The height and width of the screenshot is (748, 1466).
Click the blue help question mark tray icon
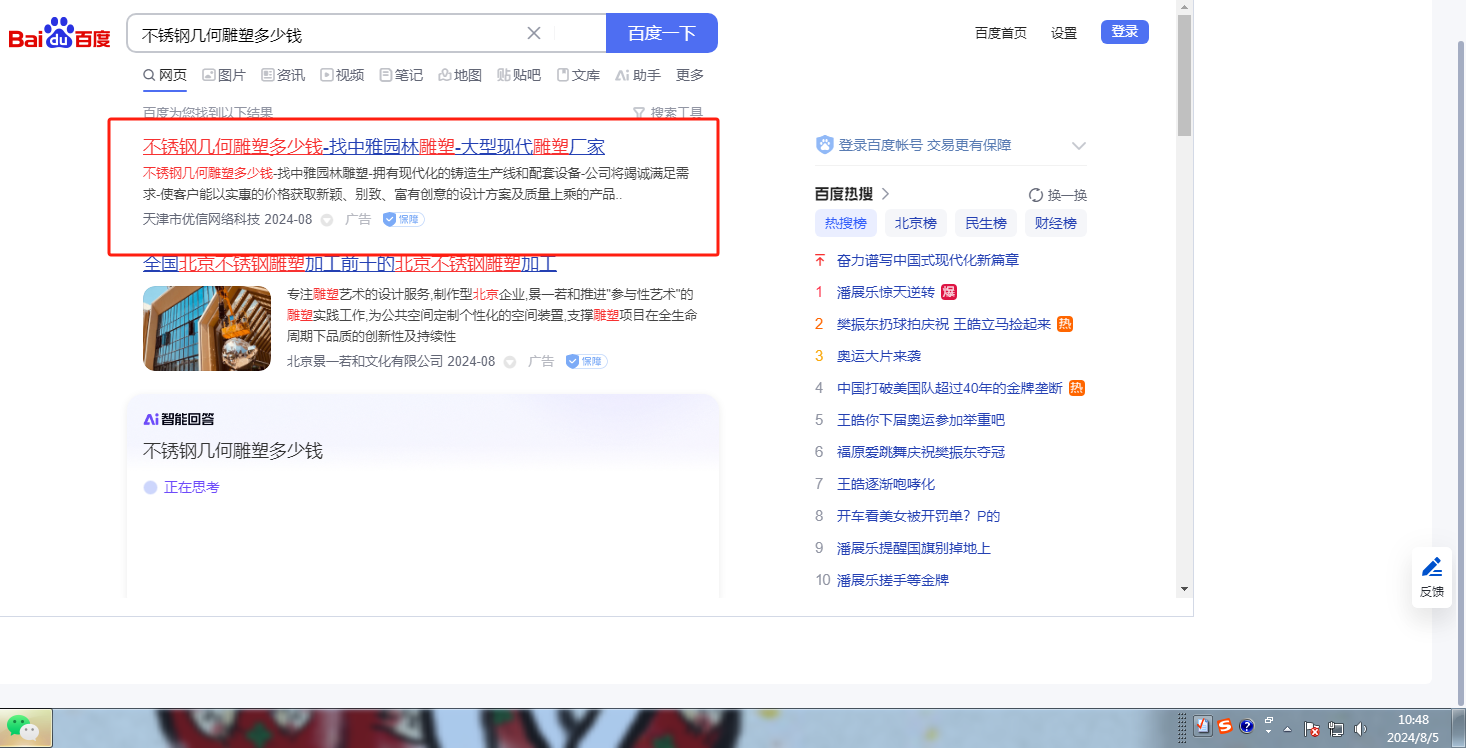(1247, 727)
